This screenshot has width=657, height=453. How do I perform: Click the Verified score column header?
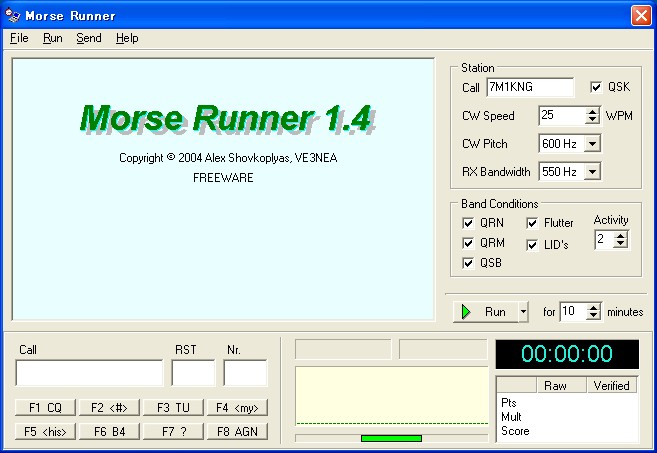point(611,386)
